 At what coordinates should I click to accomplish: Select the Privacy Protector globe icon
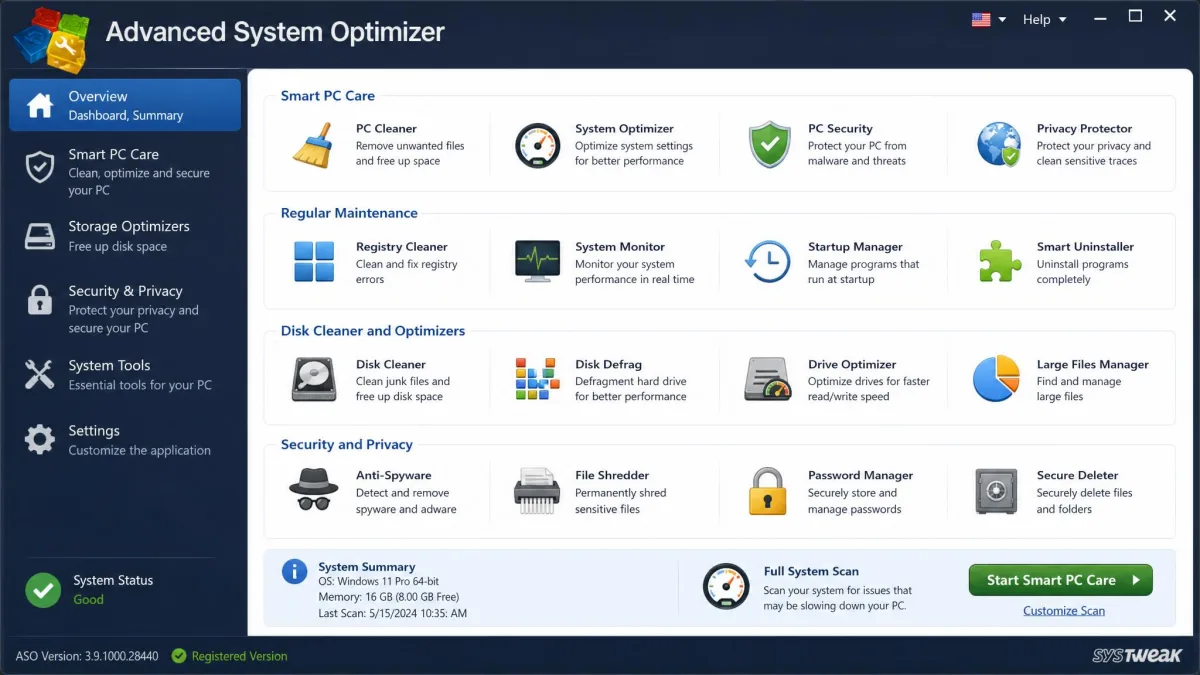998,145
